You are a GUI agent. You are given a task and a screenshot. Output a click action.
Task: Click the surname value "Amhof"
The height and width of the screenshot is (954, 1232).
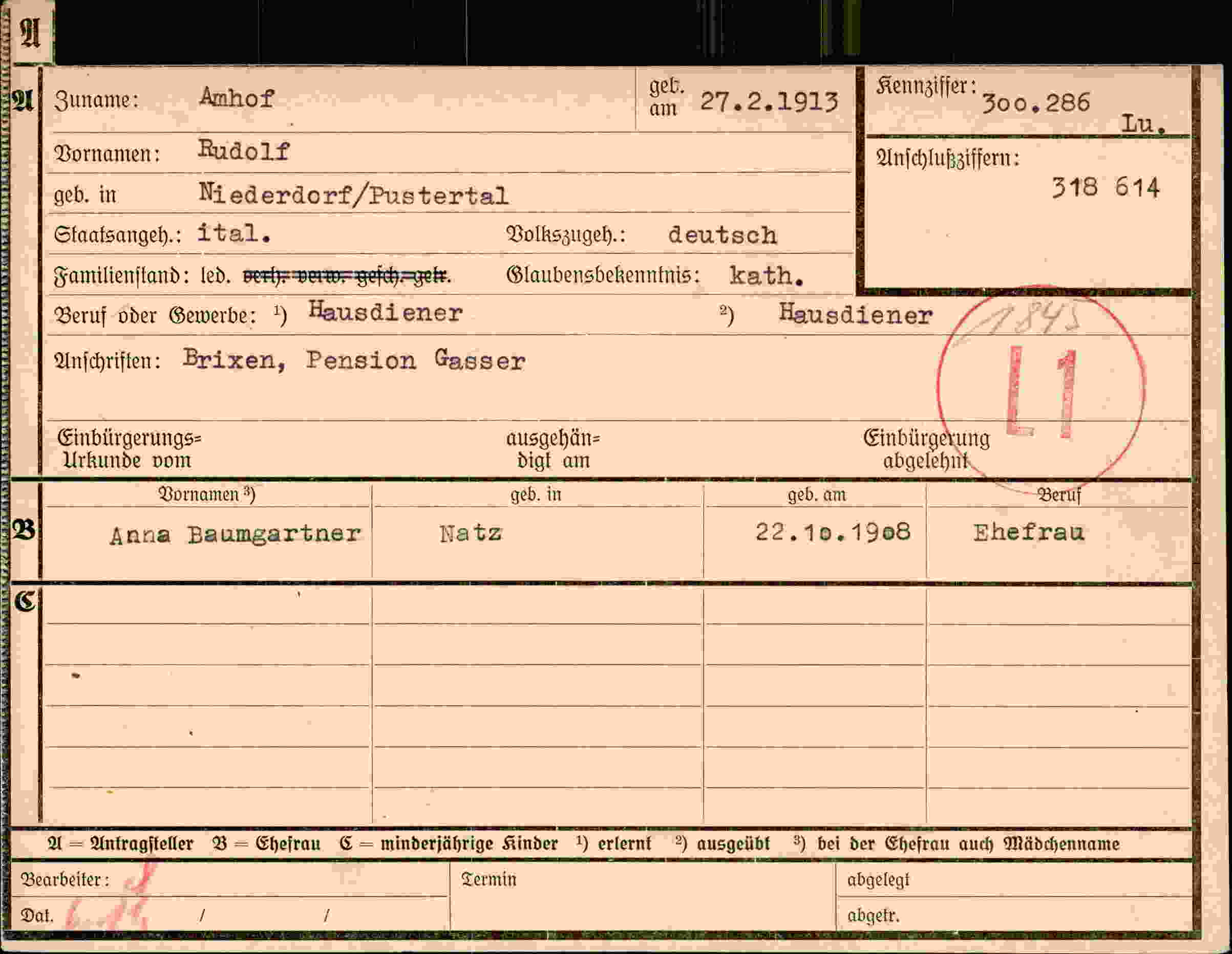click(237, 99)
